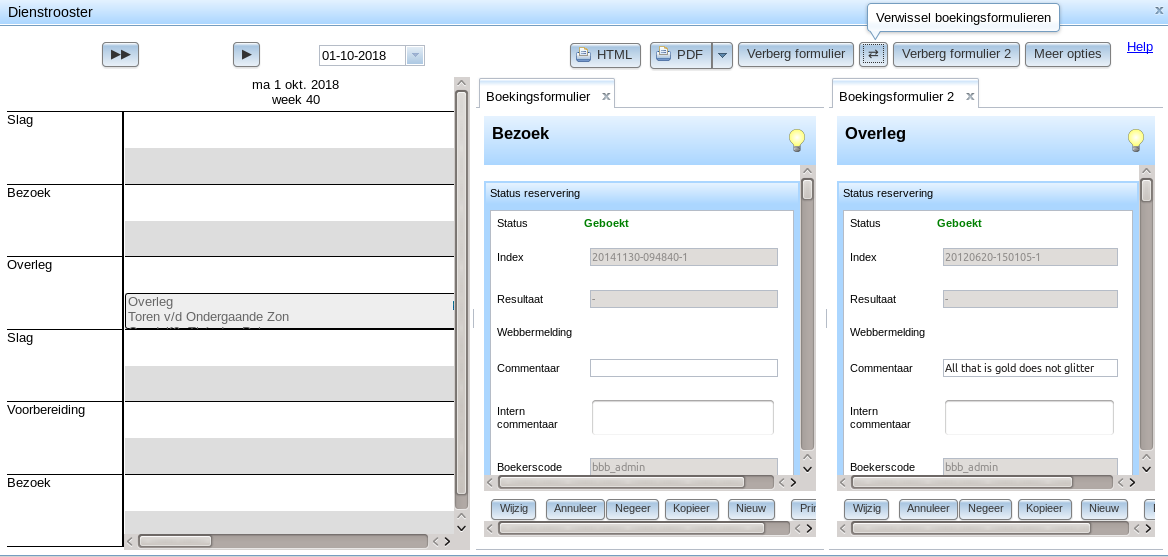This screenshot has width=1168, height=557.
Task: Click the lightbulb icon in Bezoek form
Action: (797, 139)
